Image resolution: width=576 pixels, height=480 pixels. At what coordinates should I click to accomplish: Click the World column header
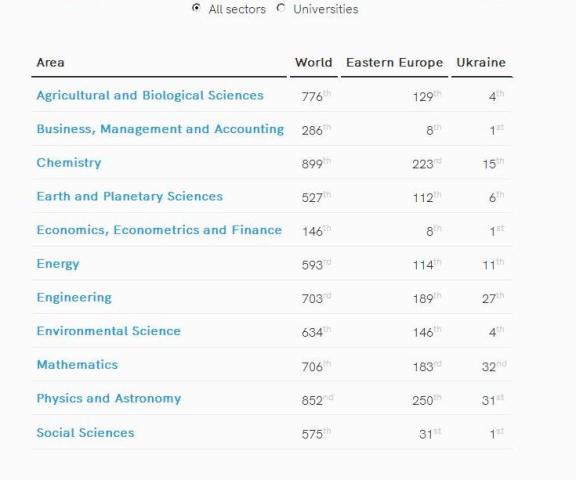pos(314,62)
